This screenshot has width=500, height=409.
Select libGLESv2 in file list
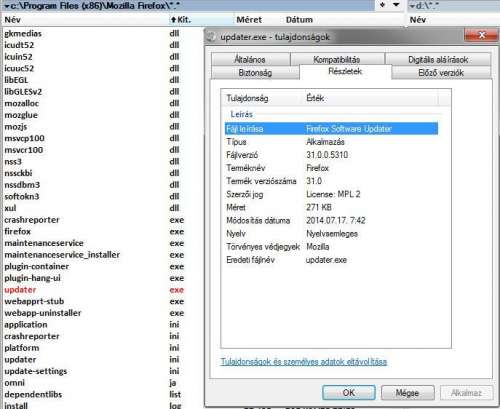pyautogui.click(x=23, y=92)
